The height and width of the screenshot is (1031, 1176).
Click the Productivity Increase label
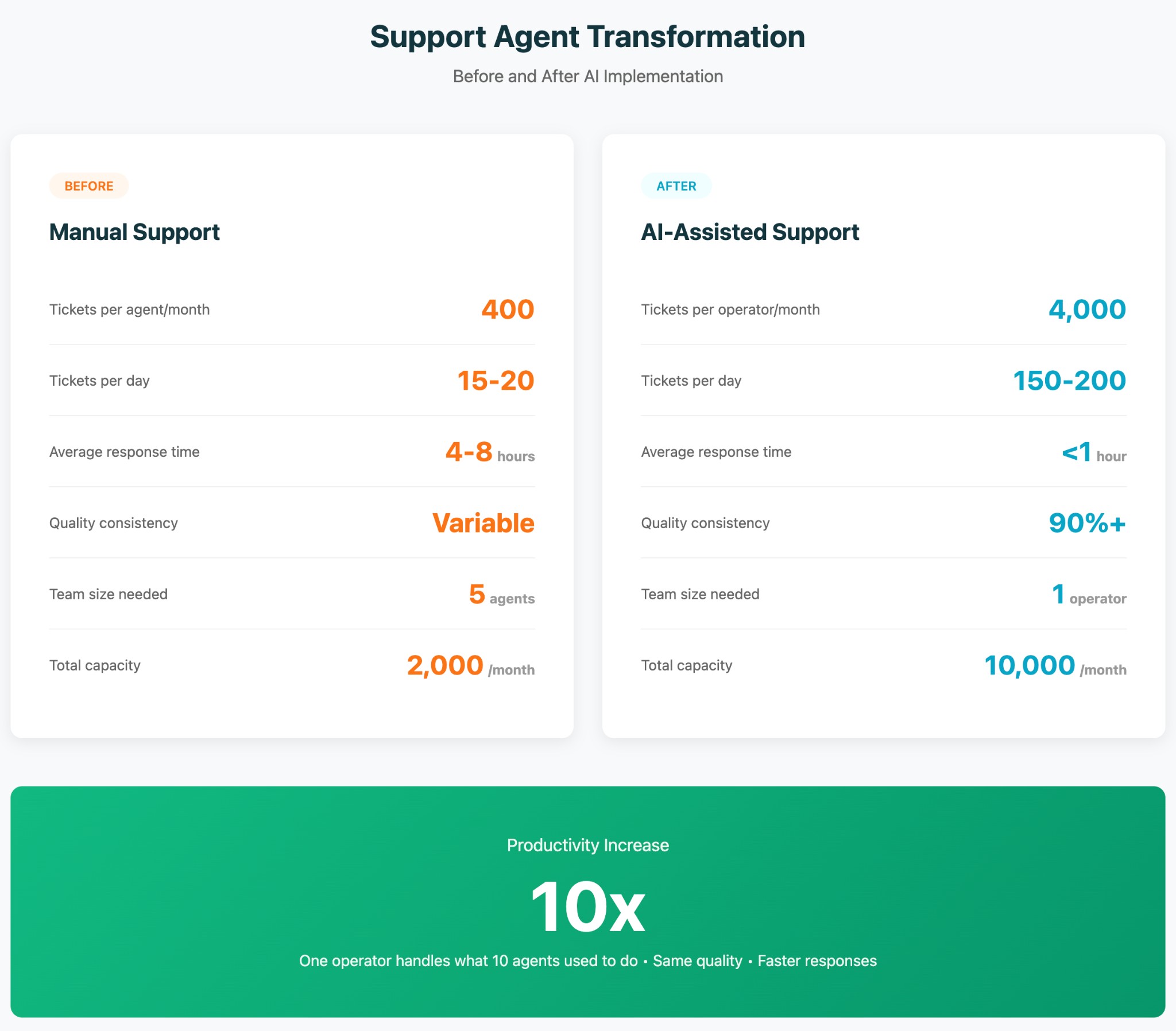click(587, 844)
